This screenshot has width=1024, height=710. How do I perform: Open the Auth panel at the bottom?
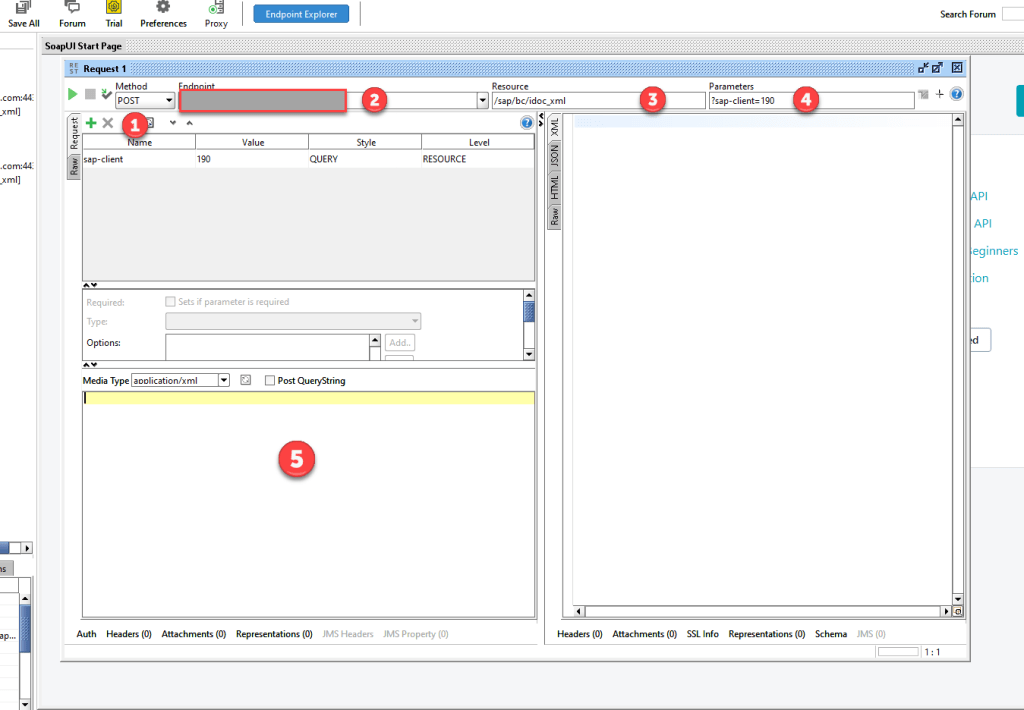(86, 633)
